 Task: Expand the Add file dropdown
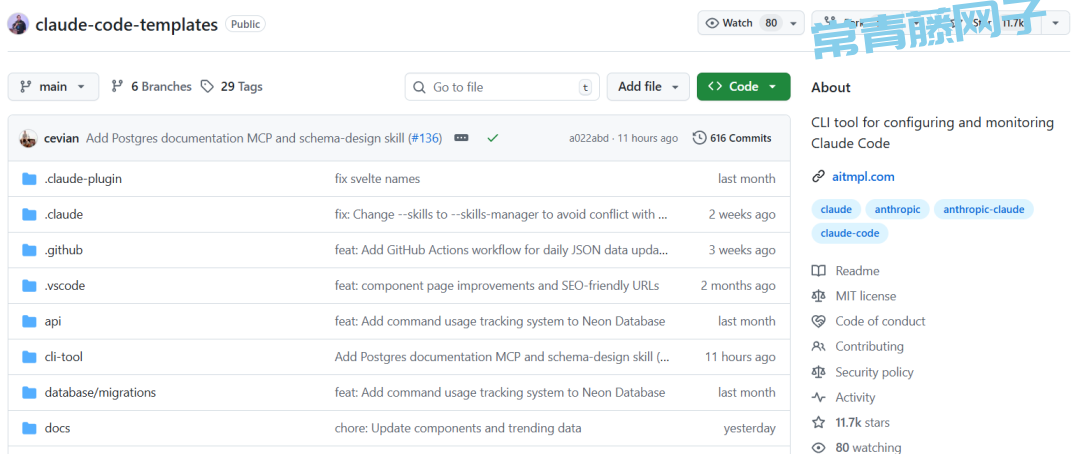click(x=648, y=87)
